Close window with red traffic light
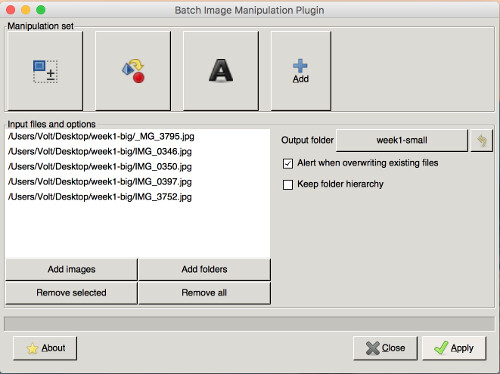This screenshot has width=500, height=374. 11,10
